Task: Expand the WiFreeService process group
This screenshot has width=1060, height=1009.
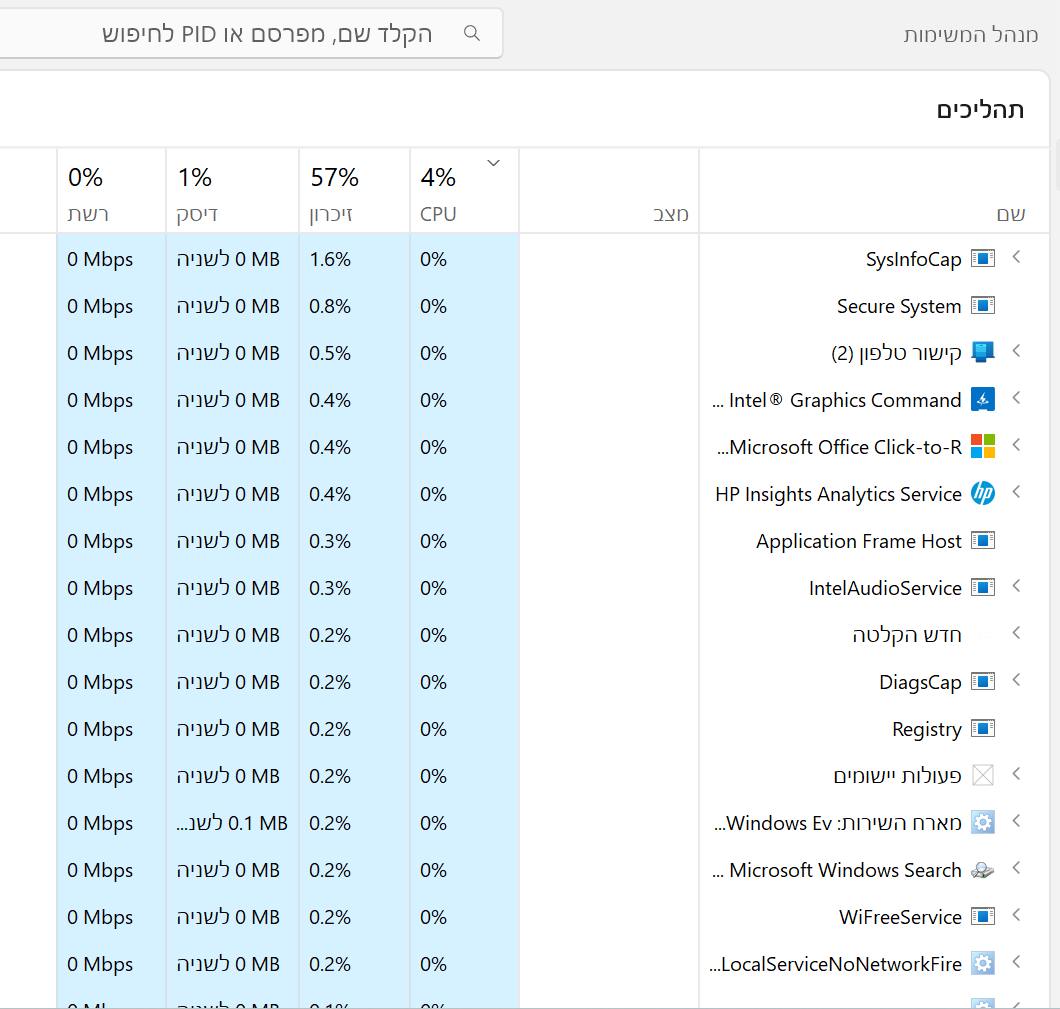Action: click(x=1017, y=916)
